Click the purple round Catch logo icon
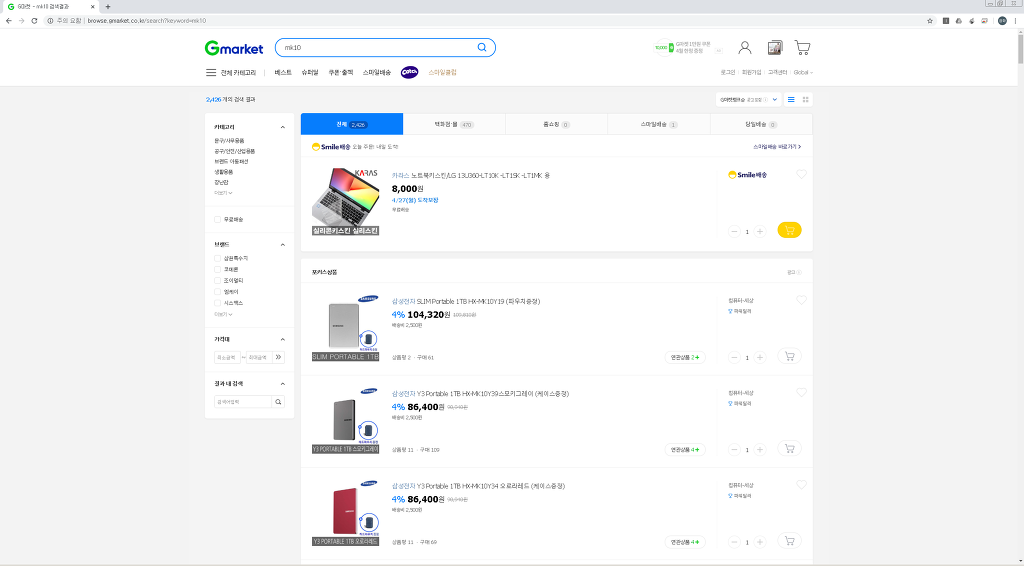The image size is (1024, 566). [x=409, y=72]
